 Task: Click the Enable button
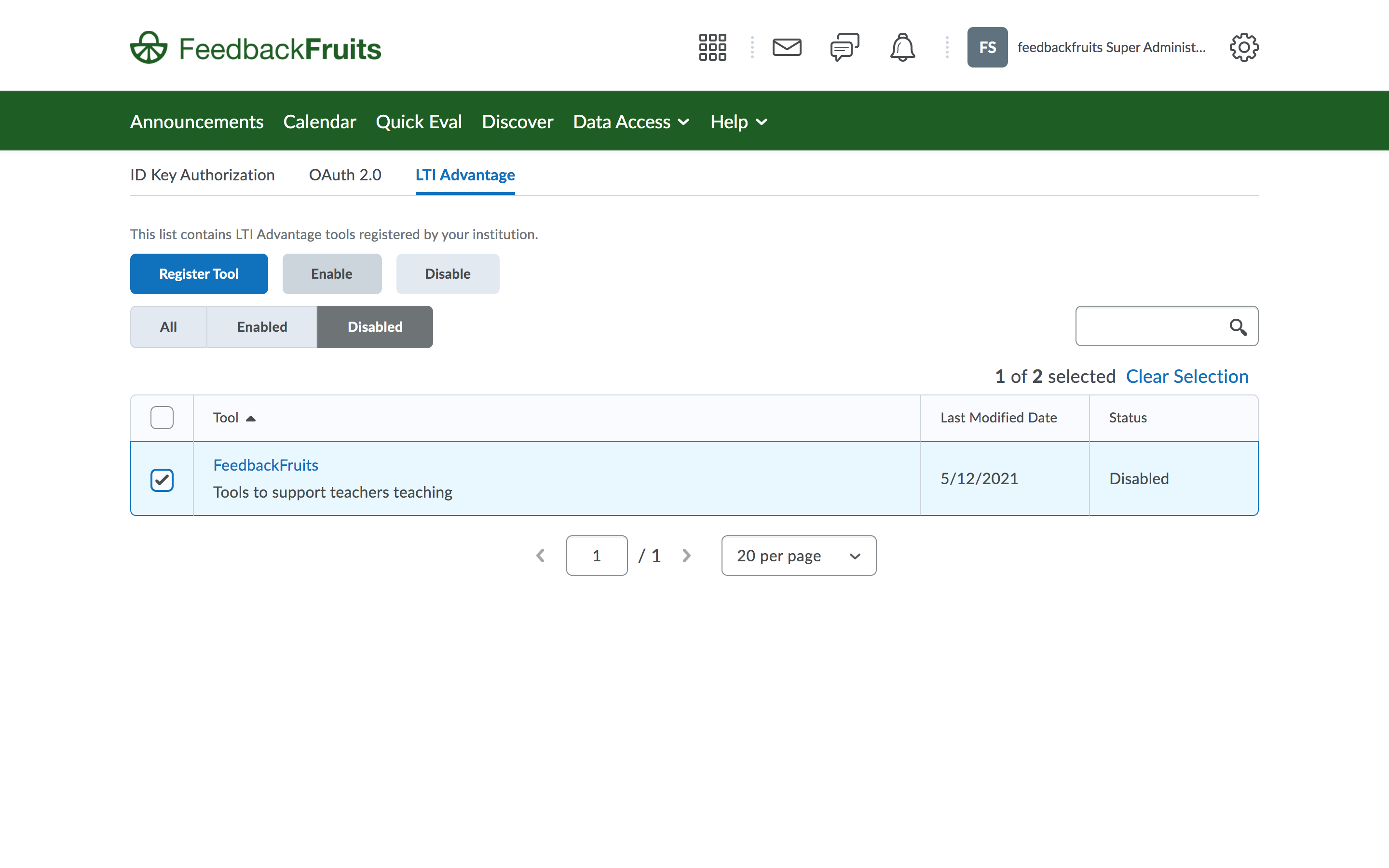(x=332, y=274)
